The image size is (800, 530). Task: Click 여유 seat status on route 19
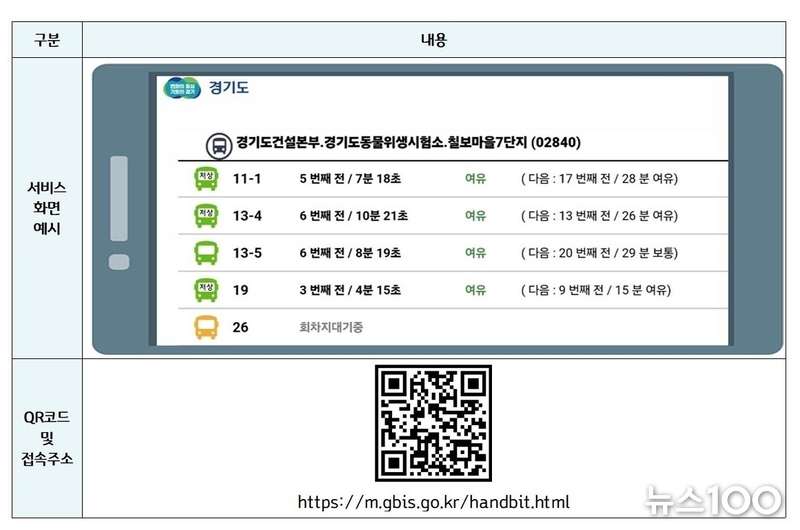(x=475, y=290)
